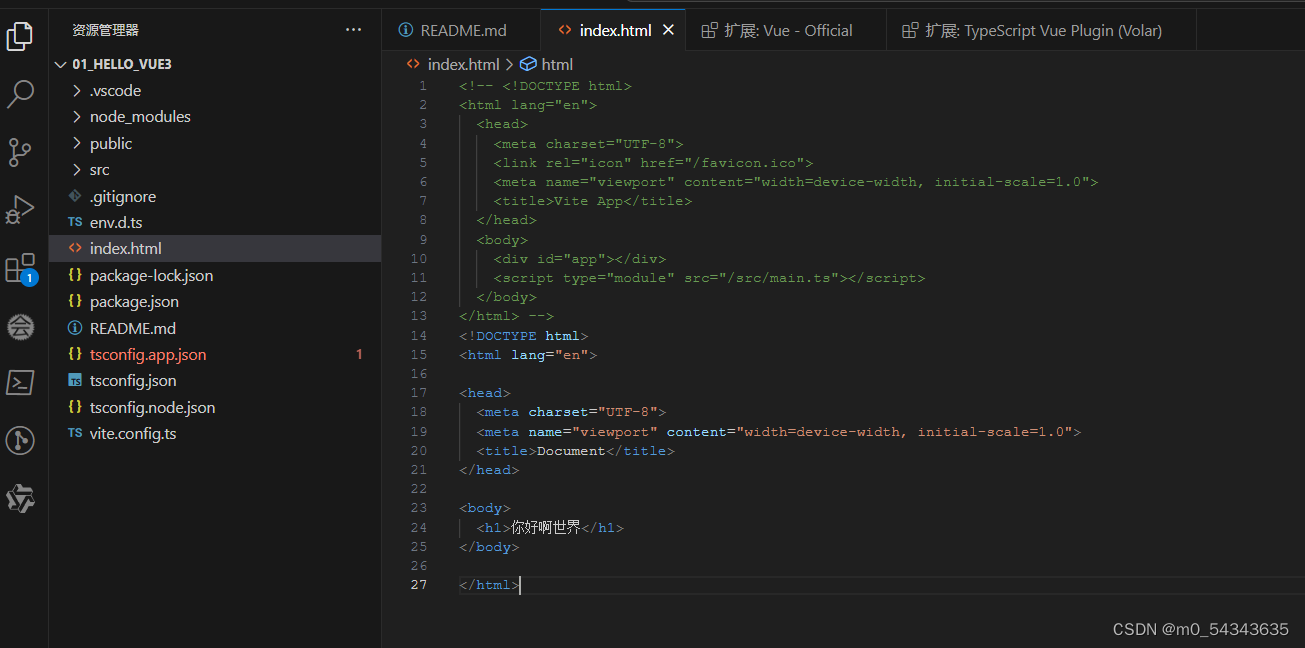1305x648 pixels.
Task: Open the Source Control view
Action: (x=21, y=152)
